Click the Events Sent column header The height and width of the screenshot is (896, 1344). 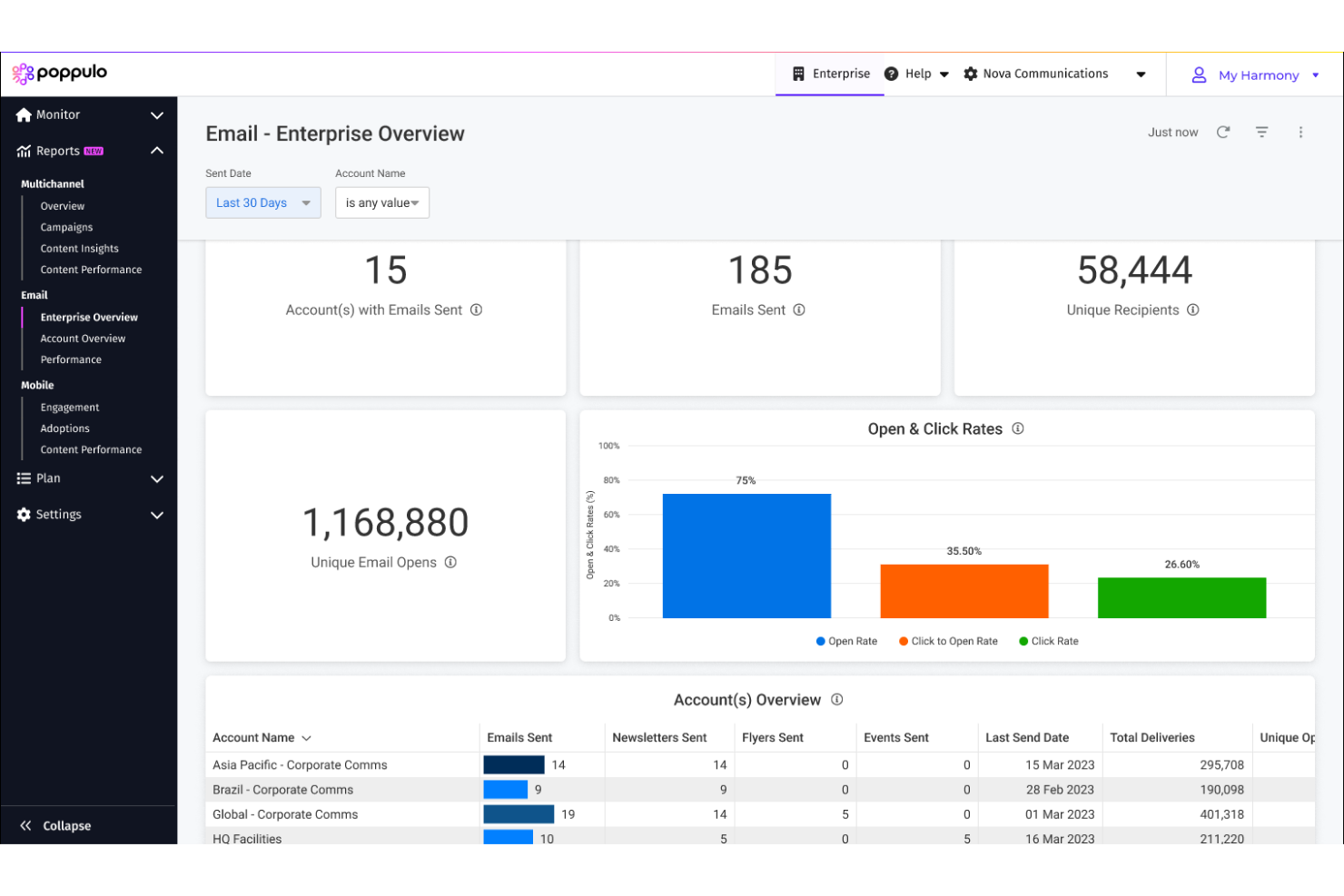(x=896, y=738)
